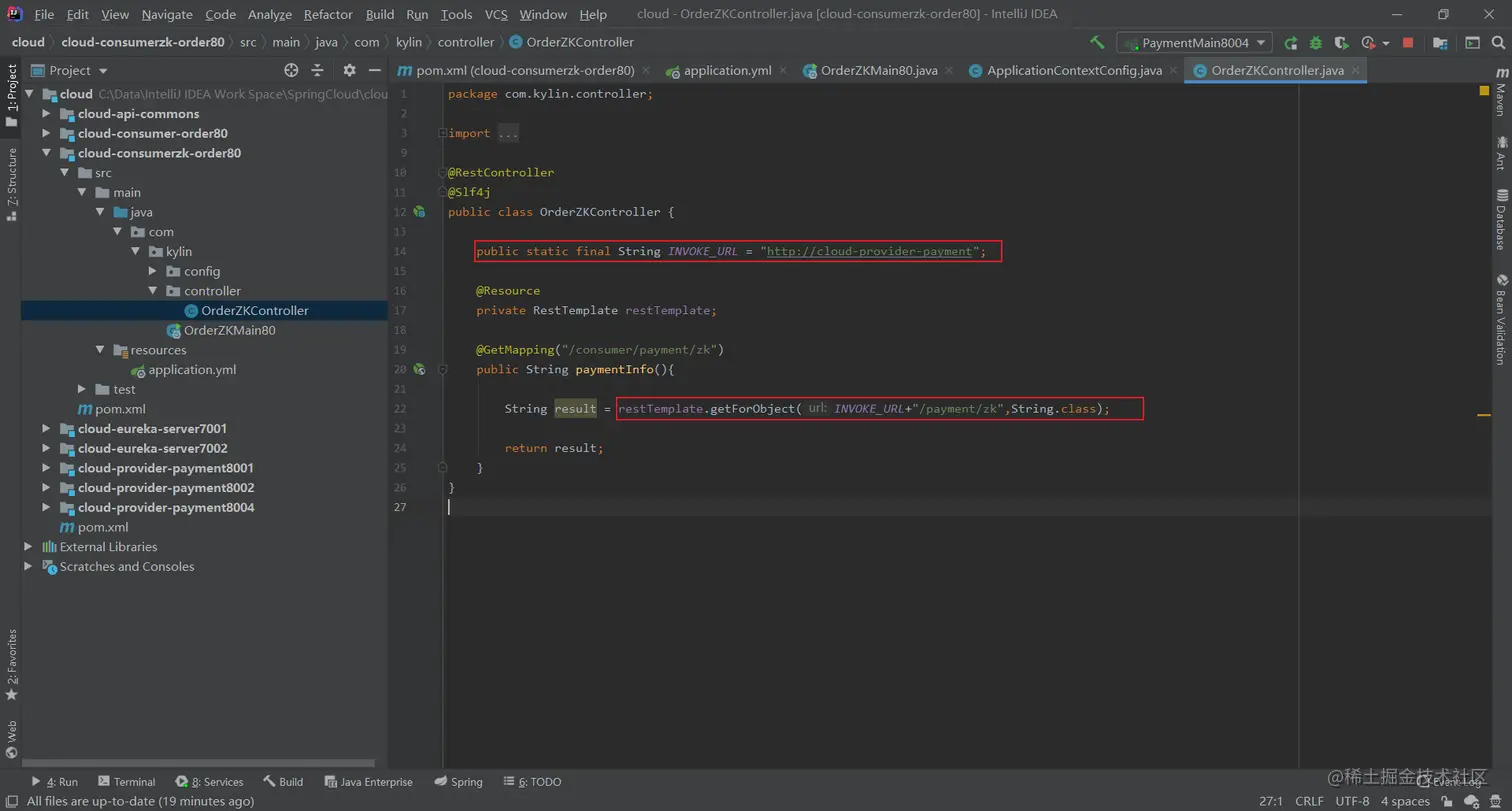Open the Refactor menu
Screen dimensions: 1512x811
point(328,14)
